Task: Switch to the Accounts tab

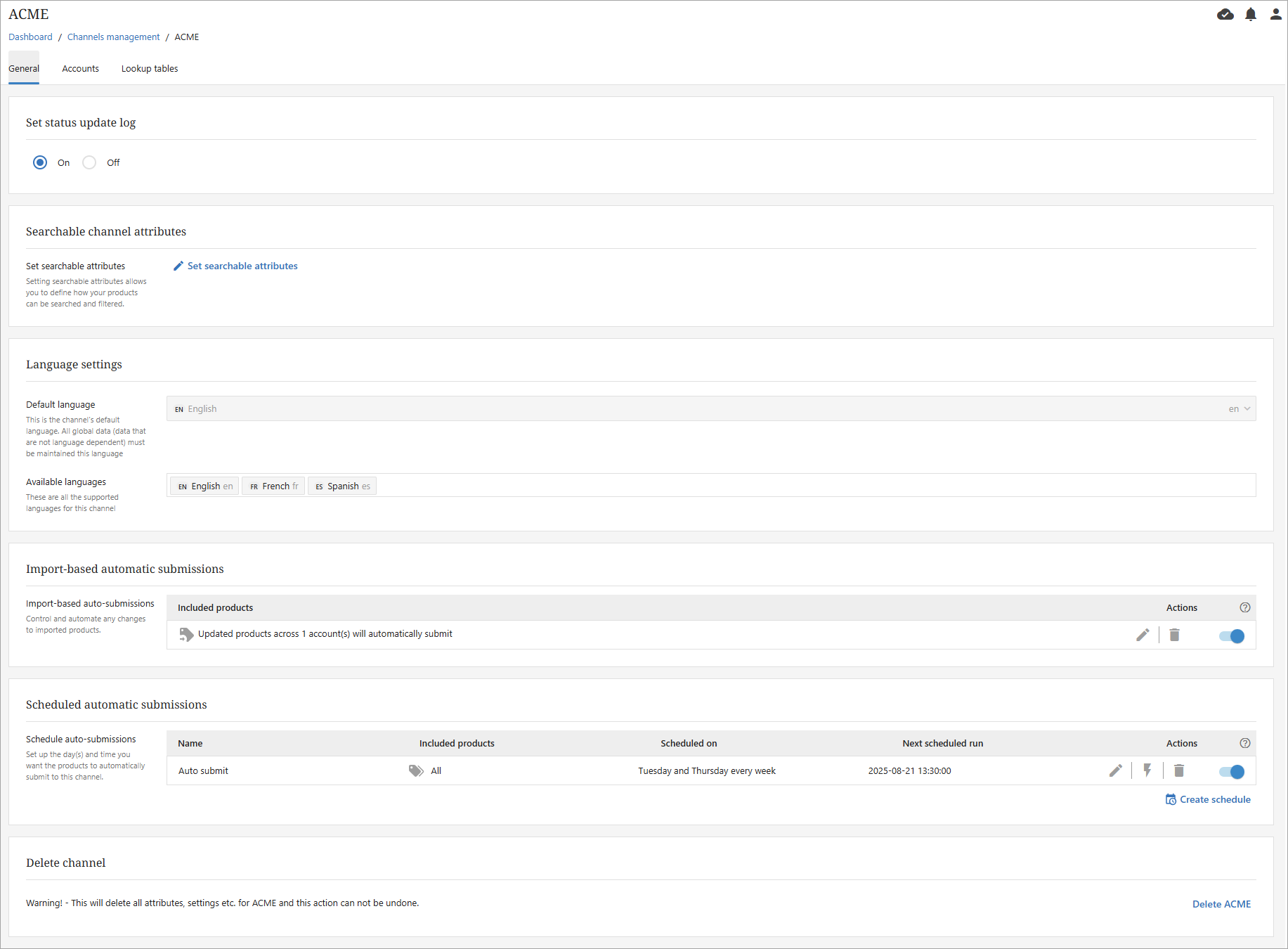Action: pyautogui.click(x=80, y=69)
